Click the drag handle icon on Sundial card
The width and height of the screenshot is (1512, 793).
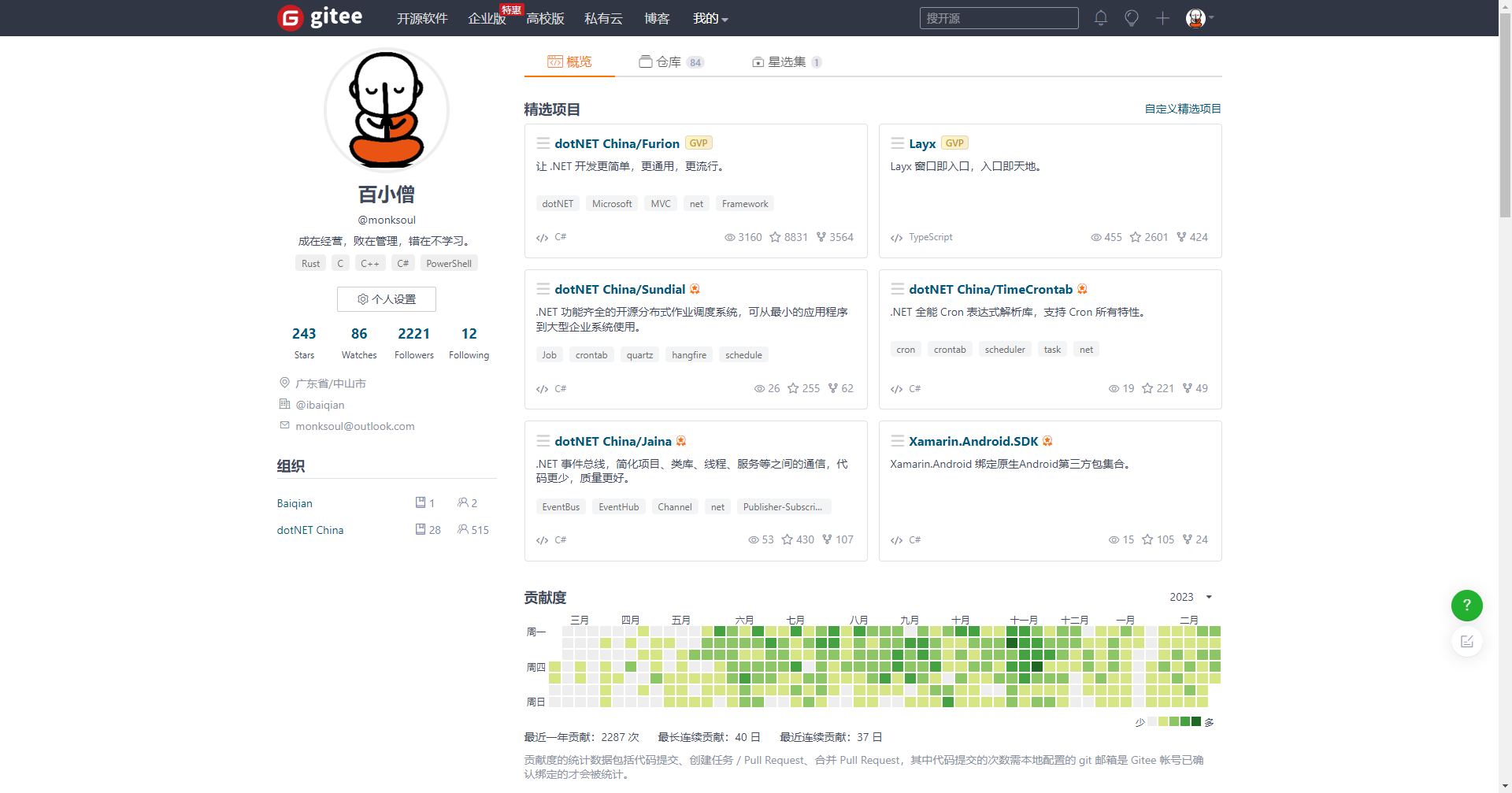pos(543,289)
